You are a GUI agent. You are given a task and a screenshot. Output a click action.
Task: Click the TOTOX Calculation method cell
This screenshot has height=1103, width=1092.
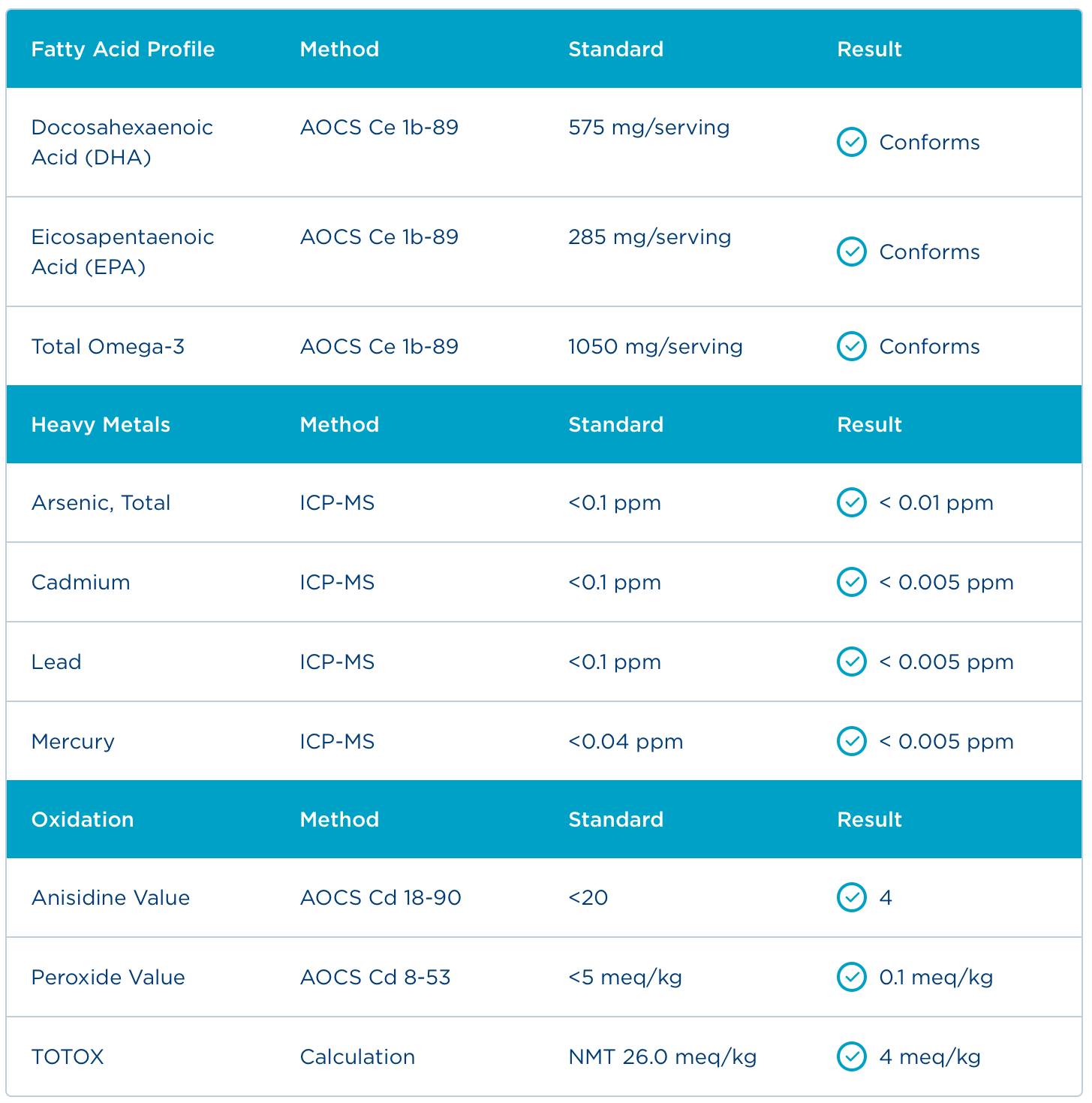pos(357,1057)
